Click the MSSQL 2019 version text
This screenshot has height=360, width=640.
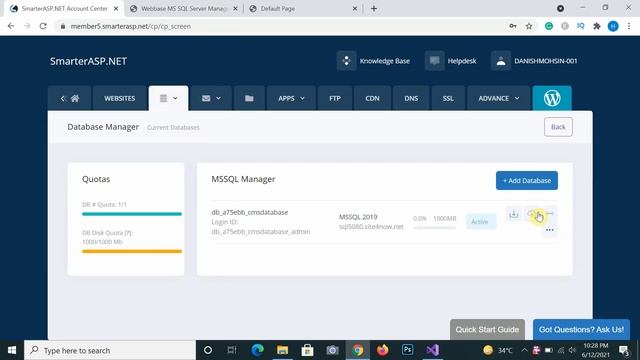coord(358,217)
